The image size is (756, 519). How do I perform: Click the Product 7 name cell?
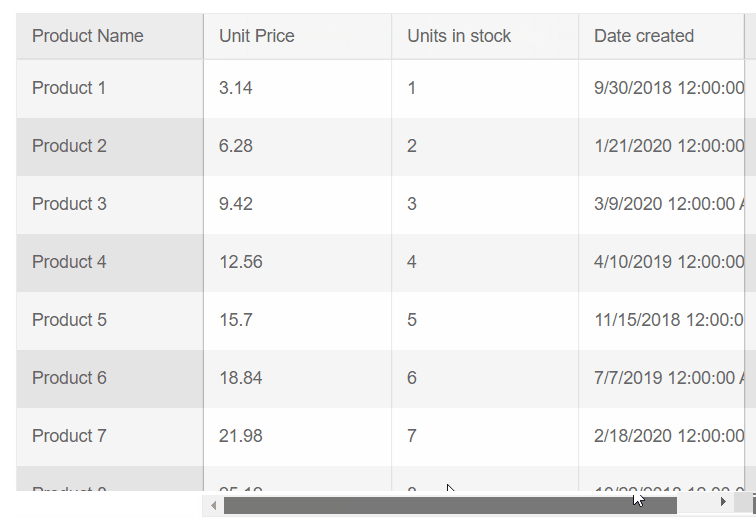pyautogui.click(x=69, y=436)
